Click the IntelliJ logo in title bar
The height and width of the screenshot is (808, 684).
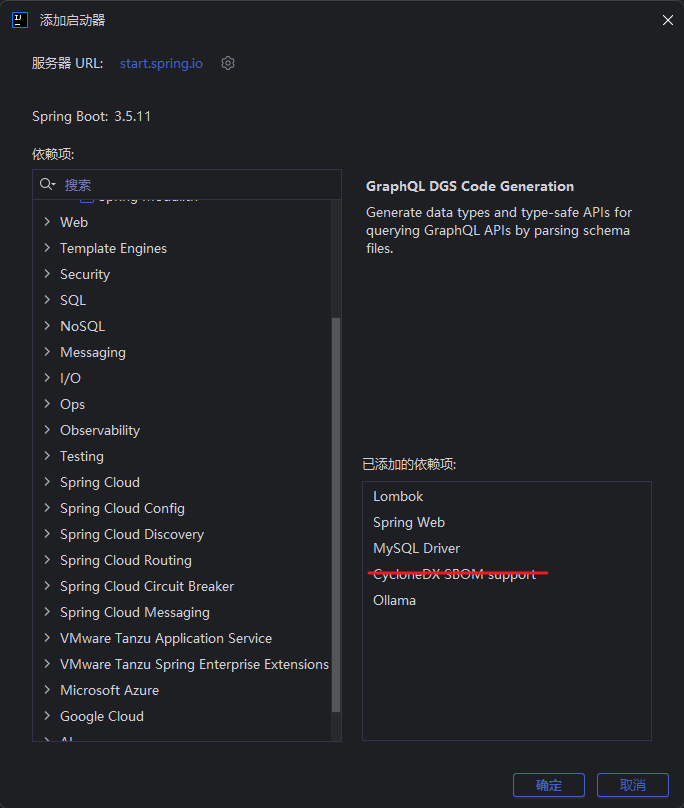tap(20, 20)
